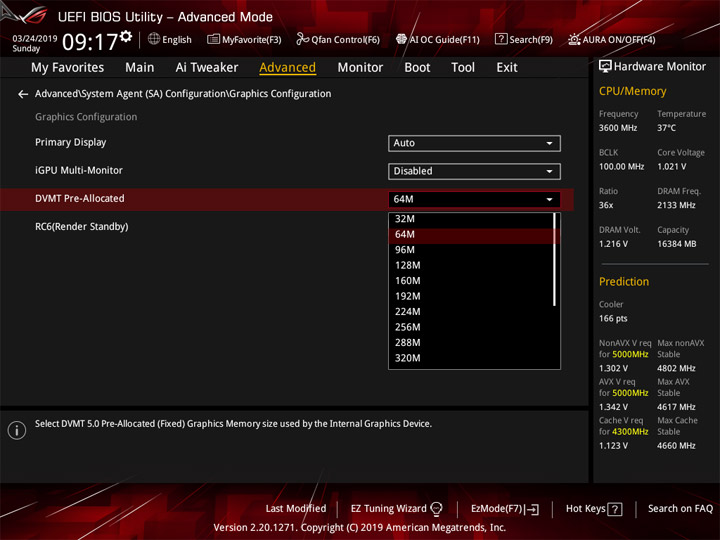This screenshot has height=540, width=720.
Task: Open MyFavorite(F3) list
Action: pyautogui.click(x=244, y=39)
